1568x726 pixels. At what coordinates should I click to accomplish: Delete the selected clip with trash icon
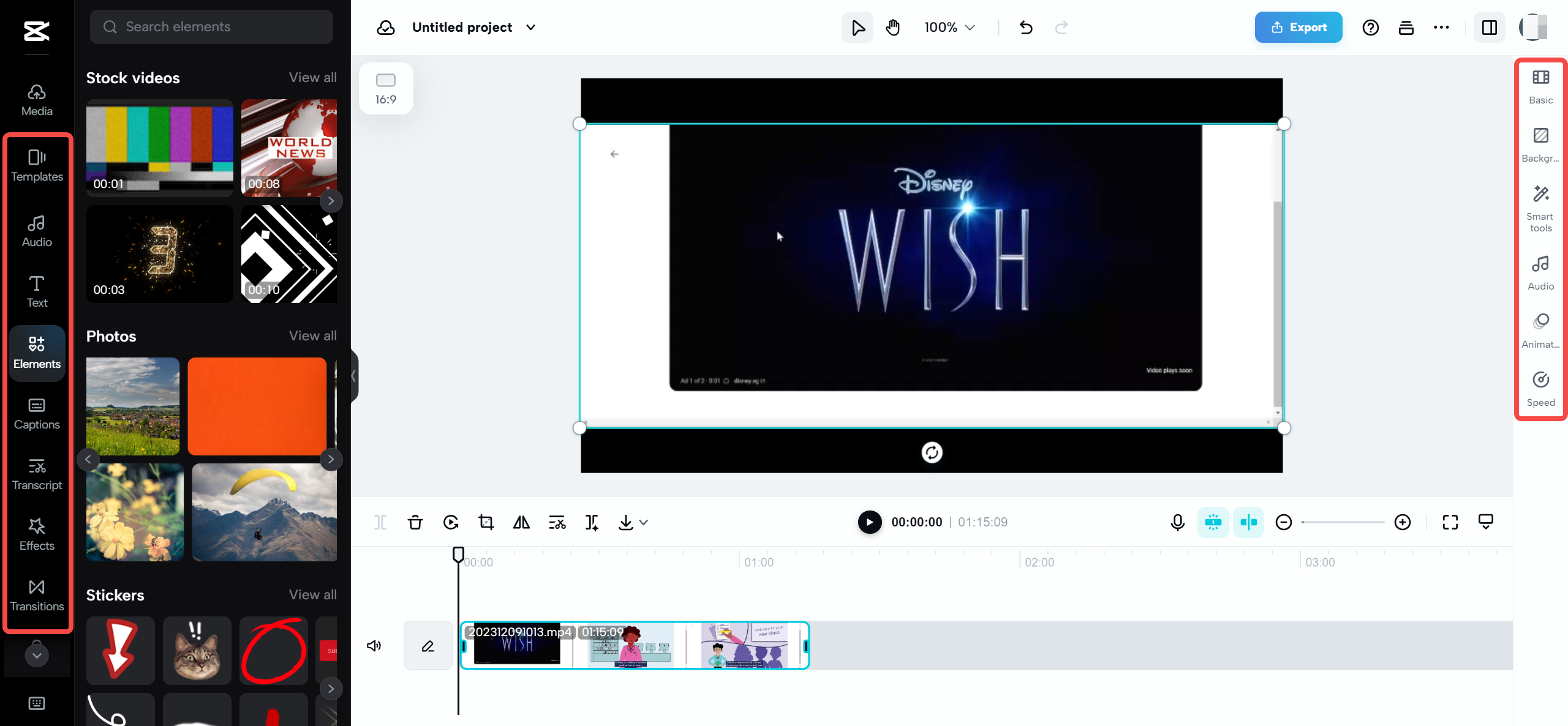tap(415, 522)
